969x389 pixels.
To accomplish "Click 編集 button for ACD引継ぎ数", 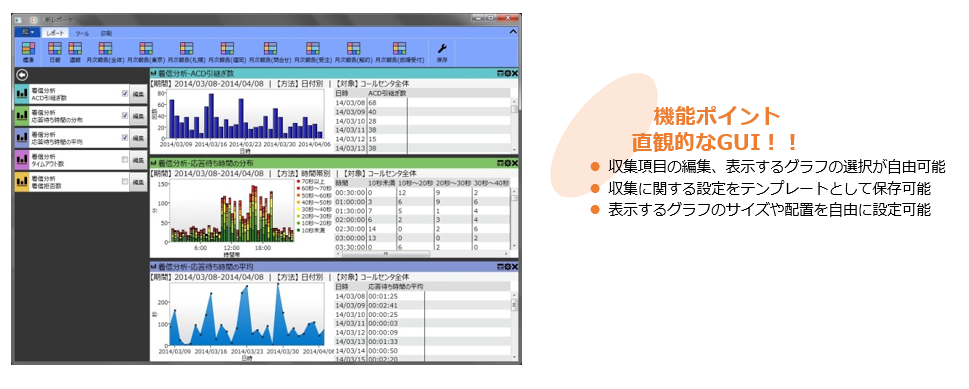I will [138, 95].
